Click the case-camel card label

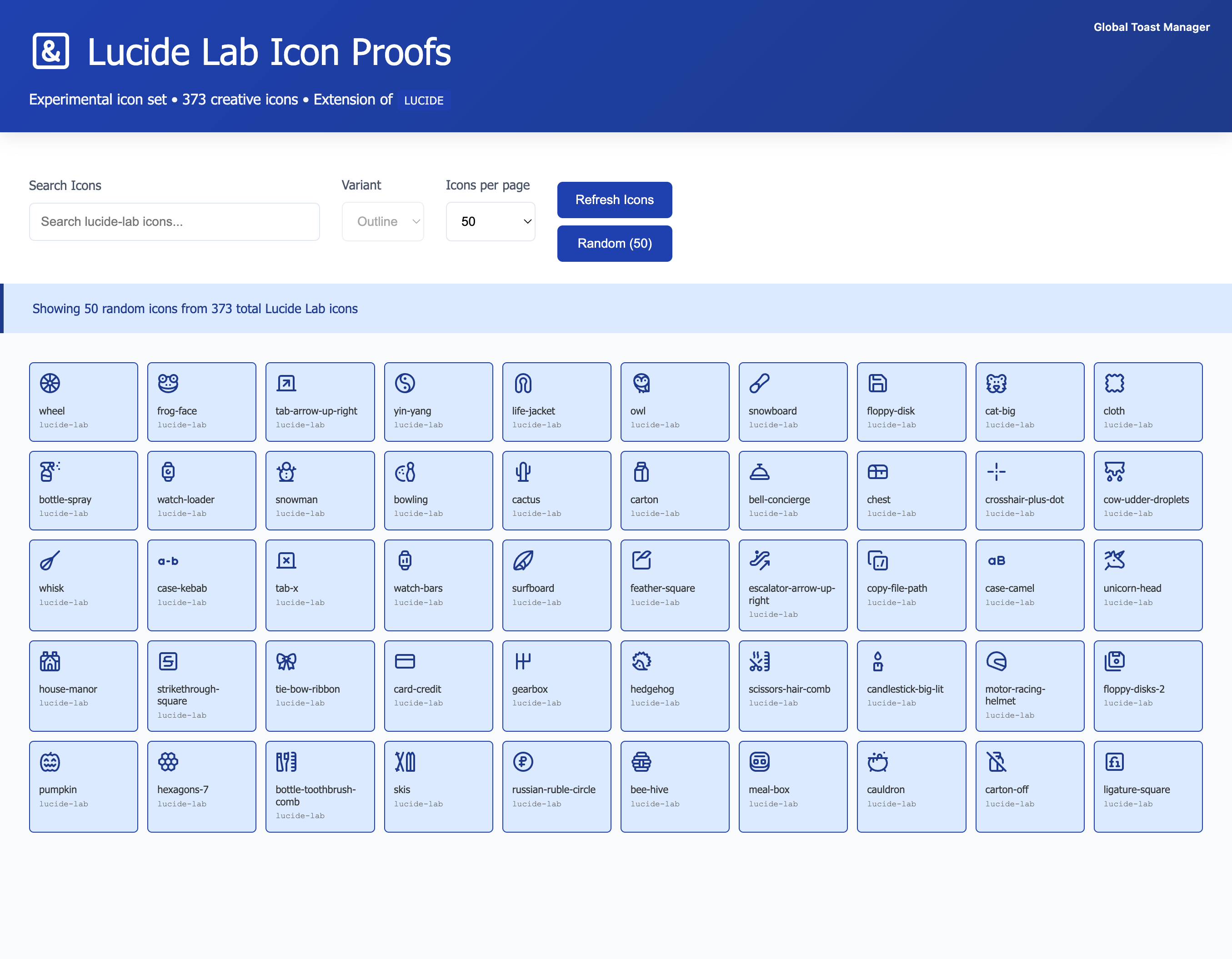(x=1009, y=589)
